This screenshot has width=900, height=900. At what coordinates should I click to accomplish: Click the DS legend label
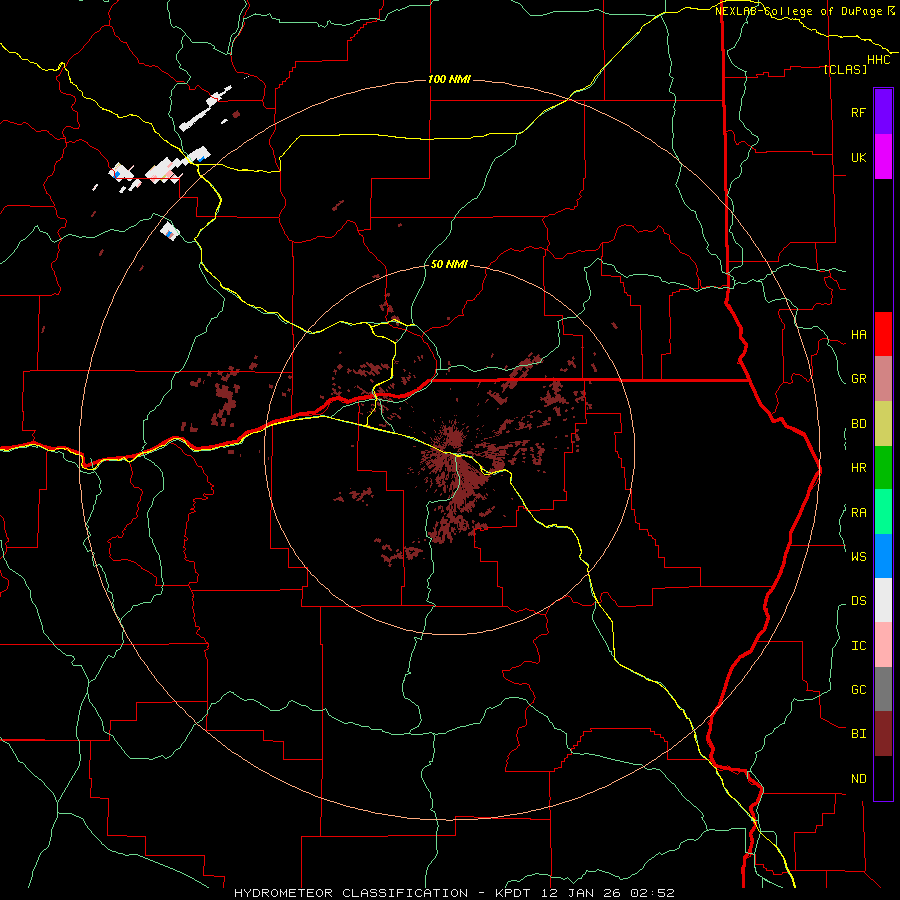858,600
